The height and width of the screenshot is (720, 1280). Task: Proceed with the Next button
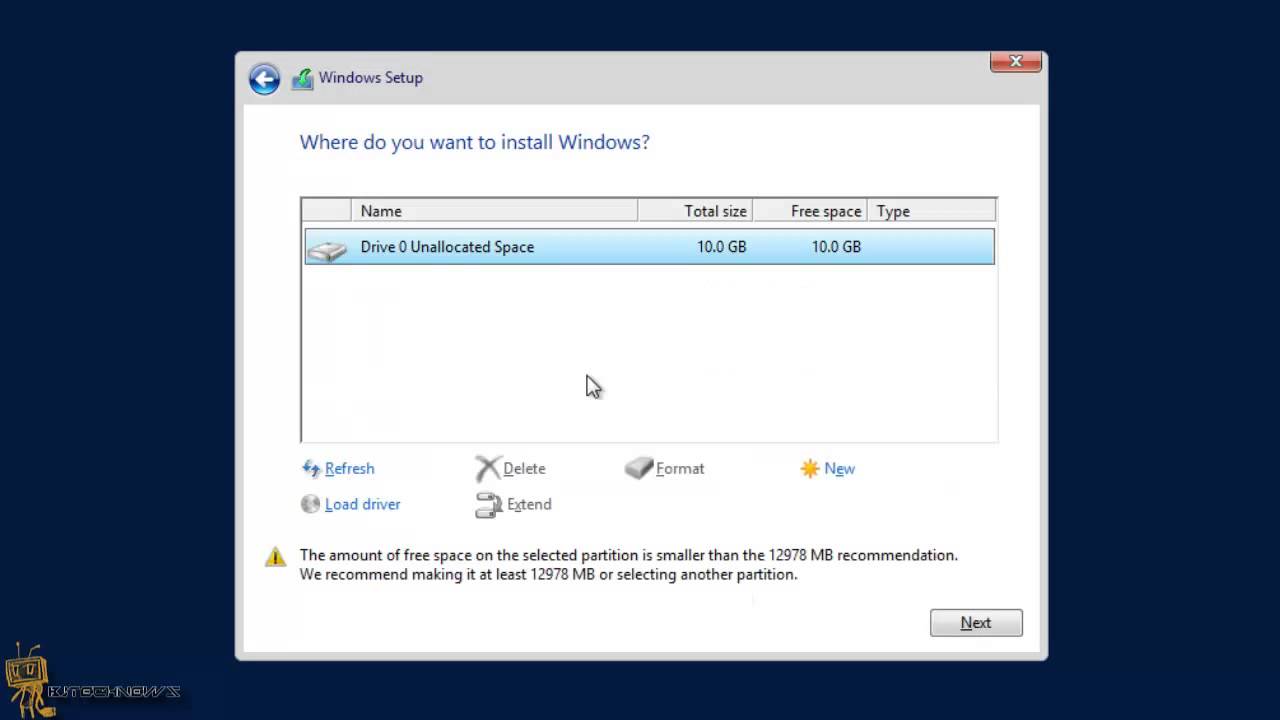pyautogui.click(x=976, y=622)
